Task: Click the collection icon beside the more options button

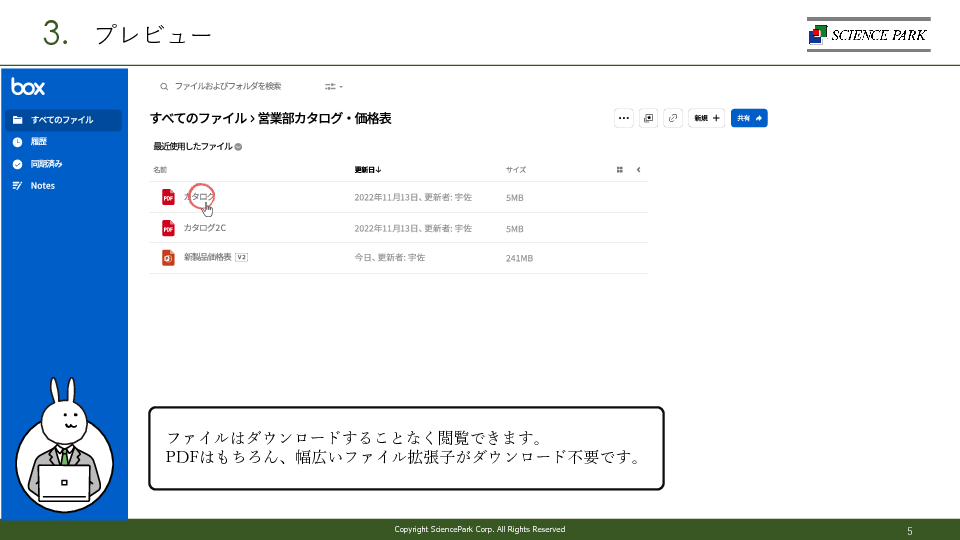Action: pyautogui.click(x=649, y=118)
